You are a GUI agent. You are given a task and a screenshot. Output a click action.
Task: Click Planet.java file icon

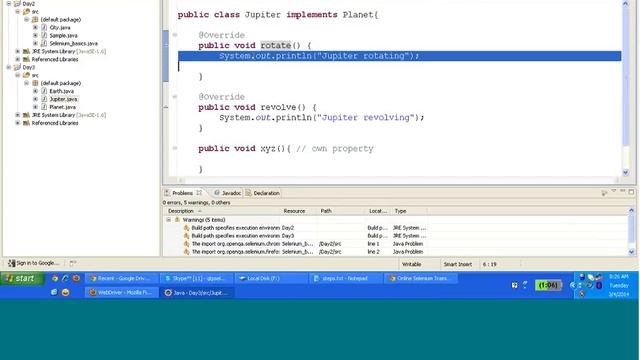tap(44, 107)
